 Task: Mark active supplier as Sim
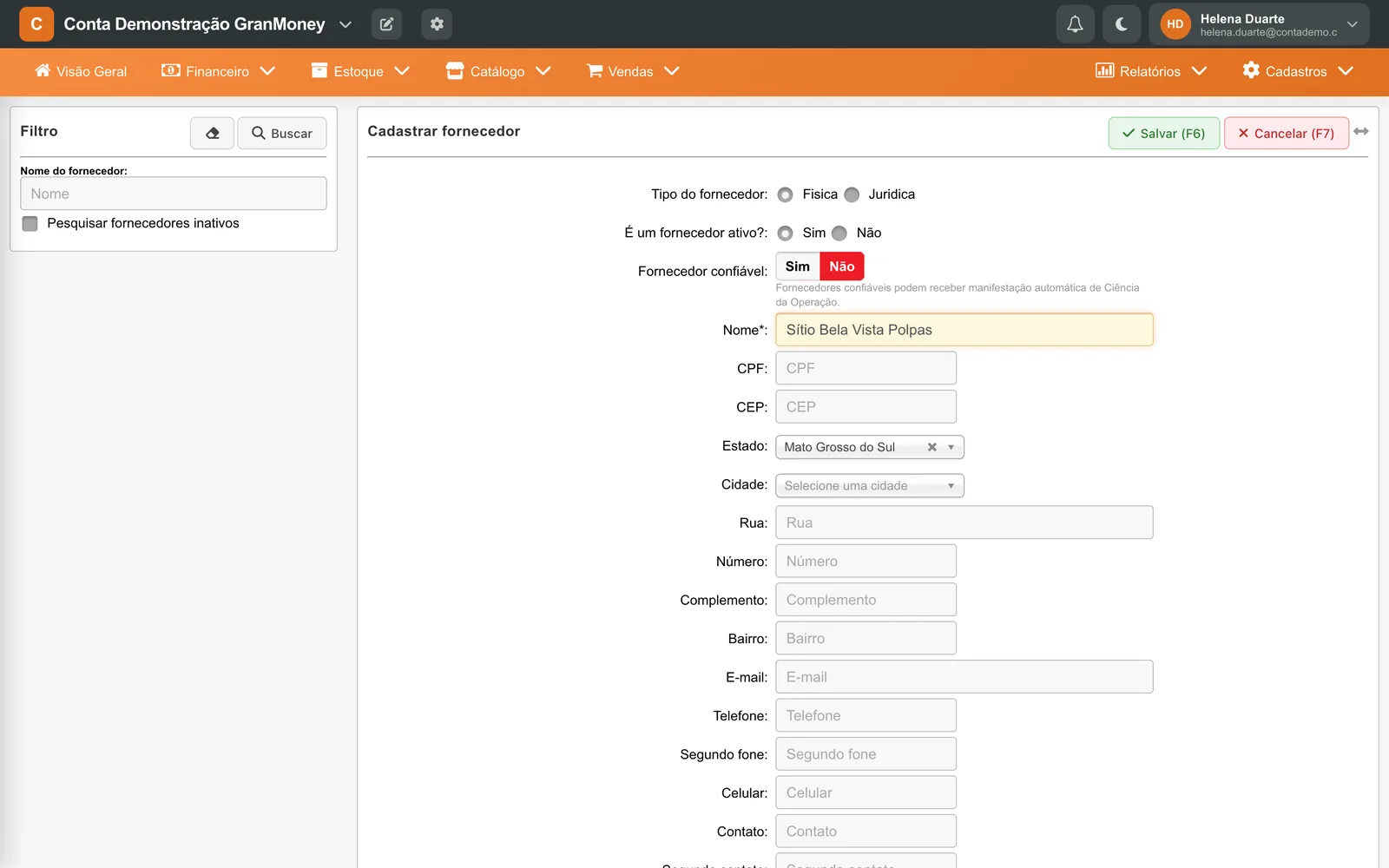pyautogui.click(x=786, y=233)
